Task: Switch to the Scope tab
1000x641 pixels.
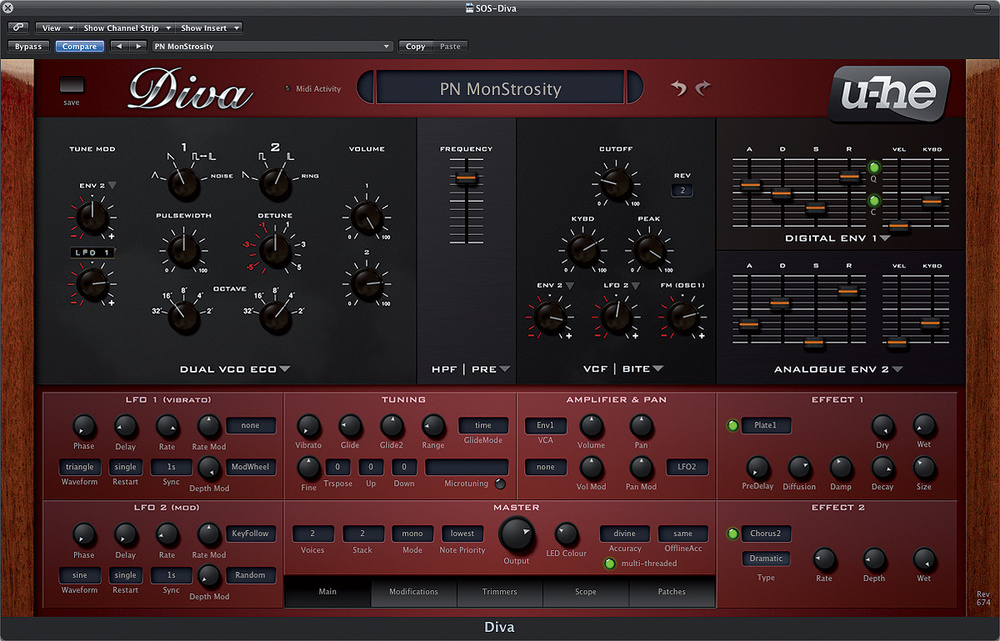Action: pyautogui.click(x=585, y=591)
